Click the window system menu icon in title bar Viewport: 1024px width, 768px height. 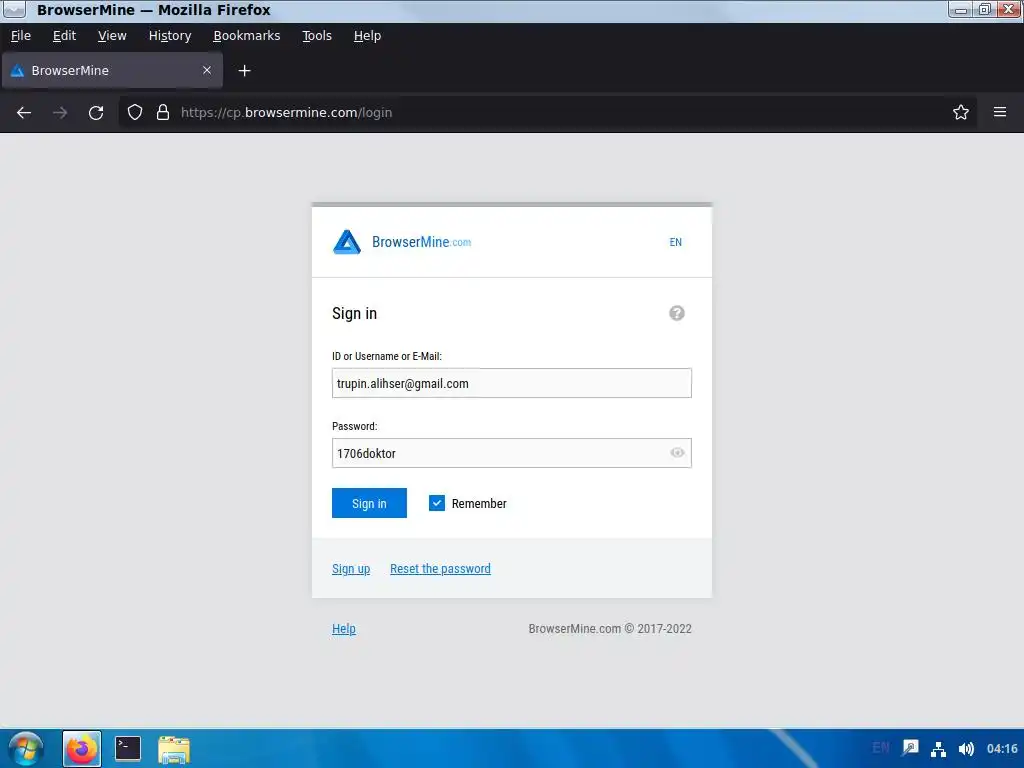14,9
